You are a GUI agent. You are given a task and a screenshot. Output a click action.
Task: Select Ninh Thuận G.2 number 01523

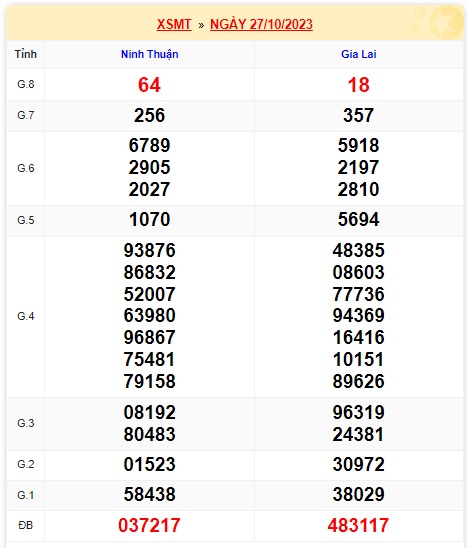(x=149, y=464)
